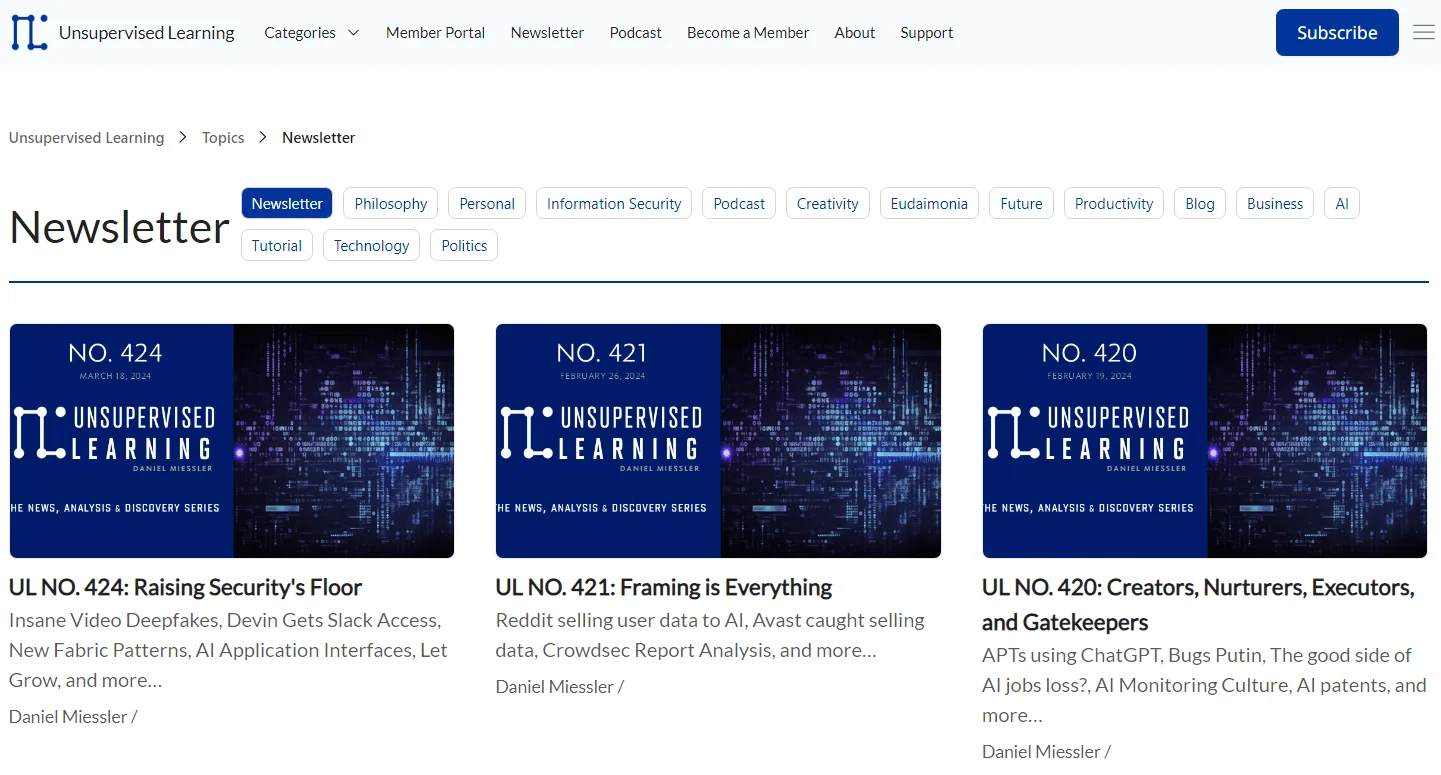Click Daniel Miessler author under NO. 420
Image resolution: width=1441 pixels, height=775 pixels.
pos(1041,752)
